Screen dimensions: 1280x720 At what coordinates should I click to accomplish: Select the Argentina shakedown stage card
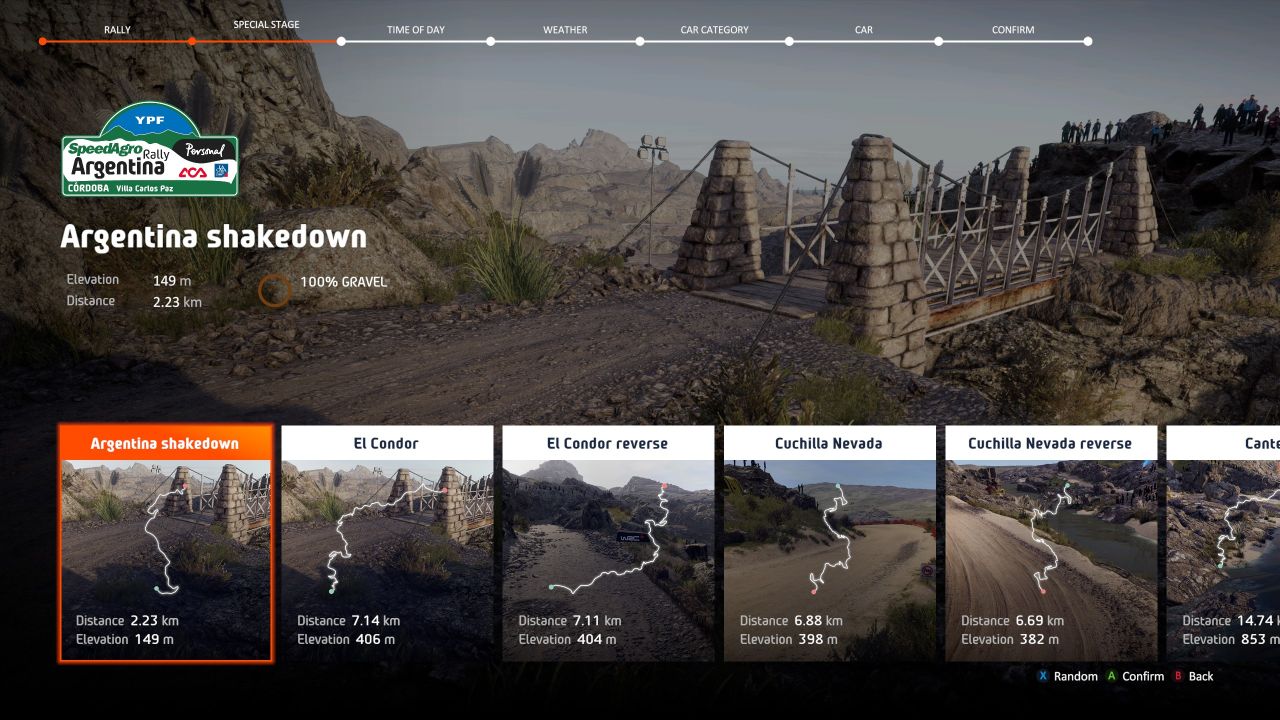click(x=165, y=543)
